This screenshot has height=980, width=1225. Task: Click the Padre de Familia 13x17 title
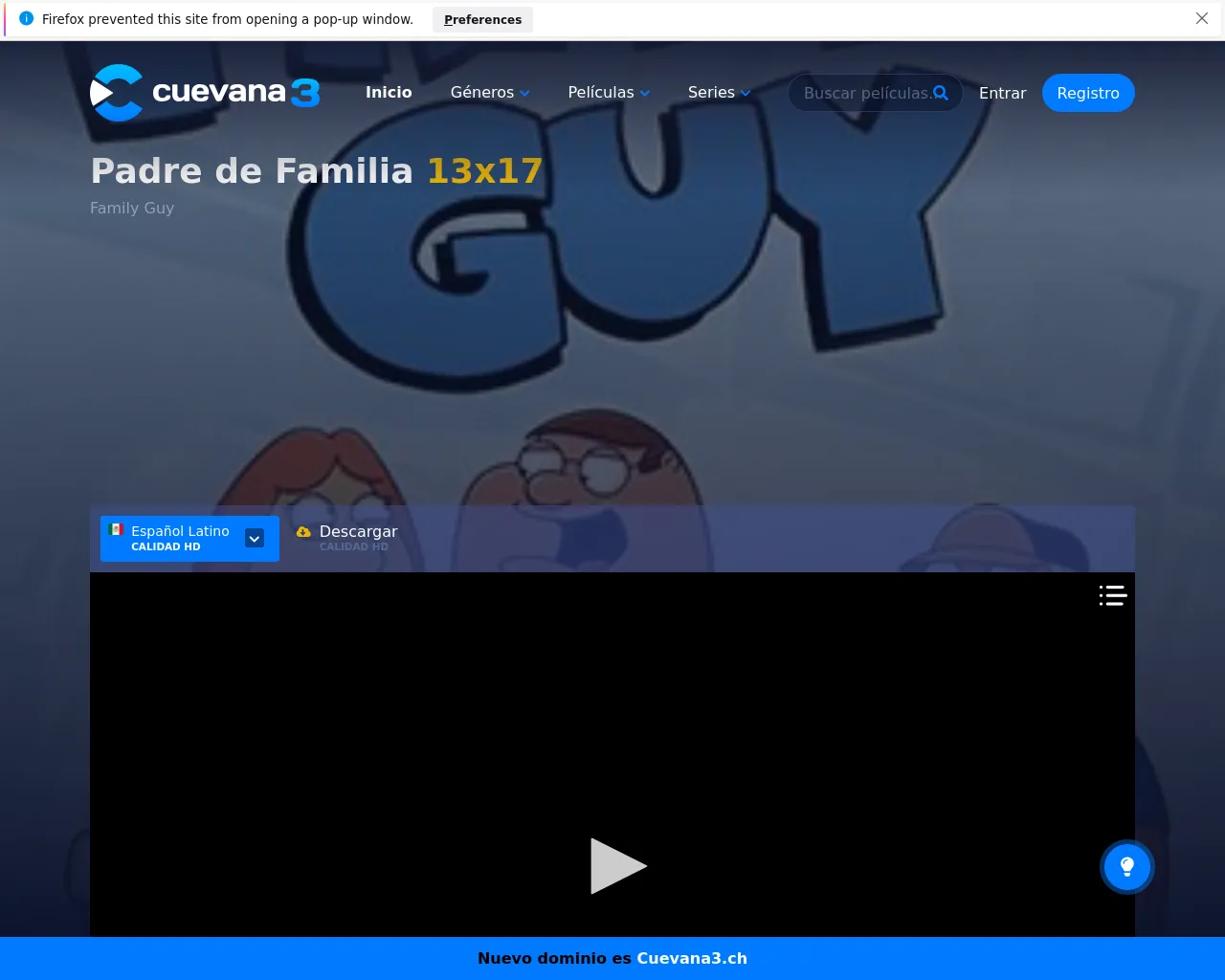(x=317, y=170)
